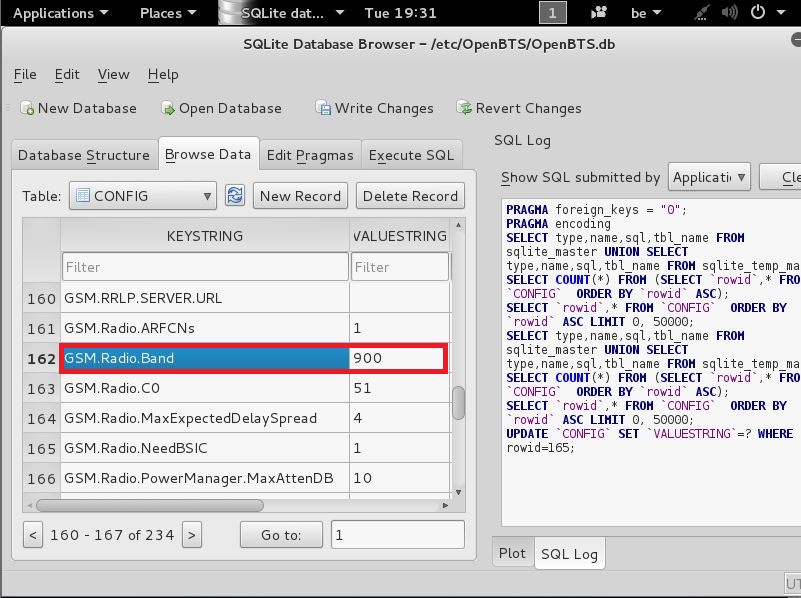Switch to the Edit Pragmas tab

[x=310, y=155]
